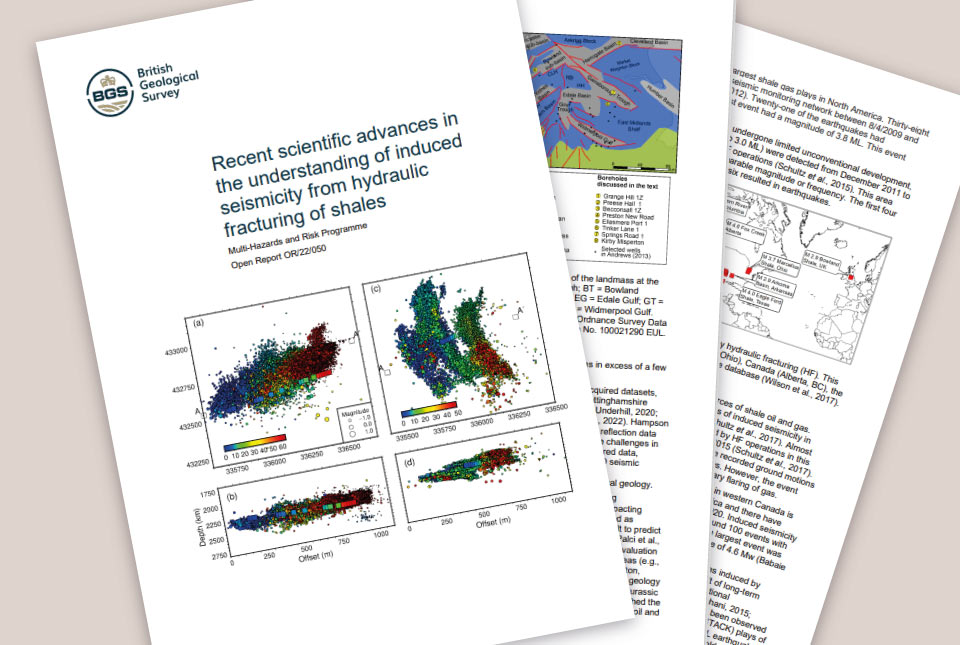This screenshot has width=960, height=645.
Task: Click 'Offset (m)' axis label under panel (d)
Action: pos(493,523)
